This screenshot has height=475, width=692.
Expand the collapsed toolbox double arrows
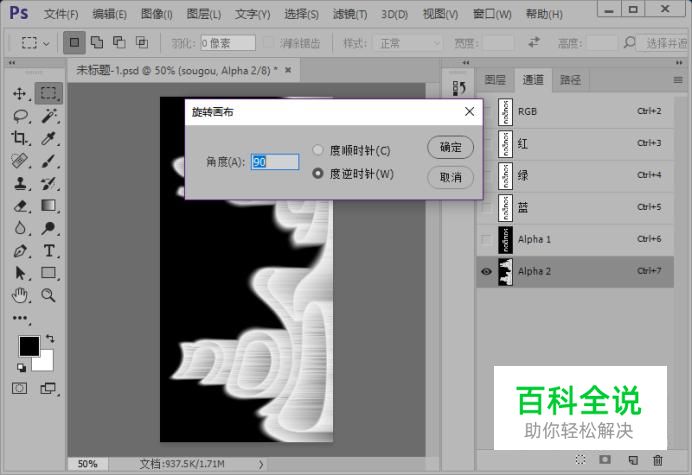click(x=12, y=63)
